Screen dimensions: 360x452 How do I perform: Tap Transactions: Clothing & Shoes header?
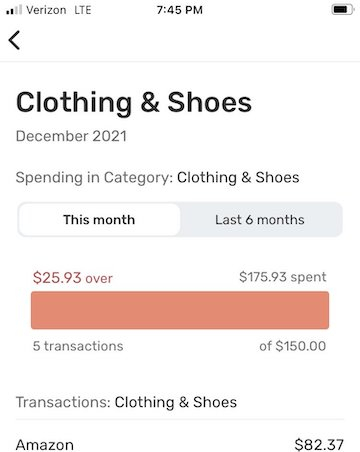point(126,402)
